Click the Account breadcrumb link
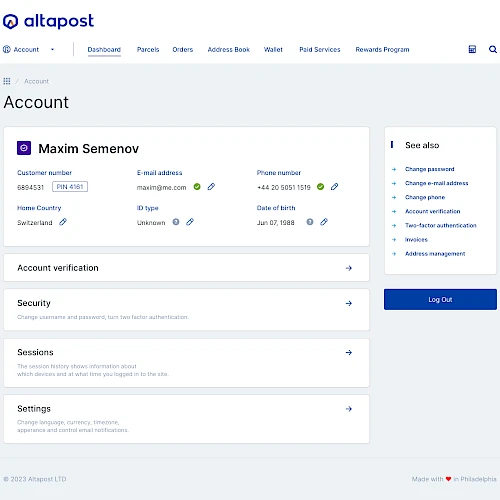 [36, 81]
